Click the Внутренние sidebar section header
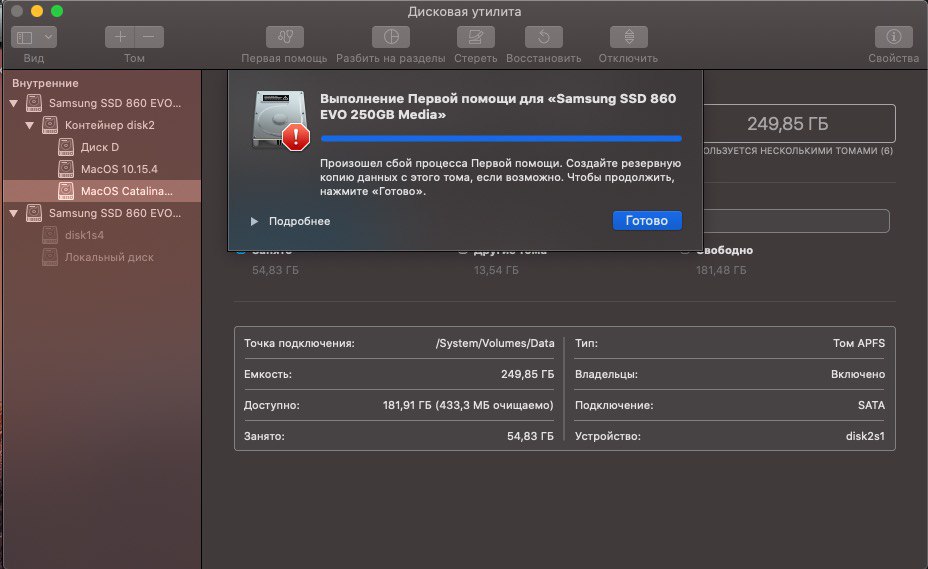928x569 pixels. [45, 83]
